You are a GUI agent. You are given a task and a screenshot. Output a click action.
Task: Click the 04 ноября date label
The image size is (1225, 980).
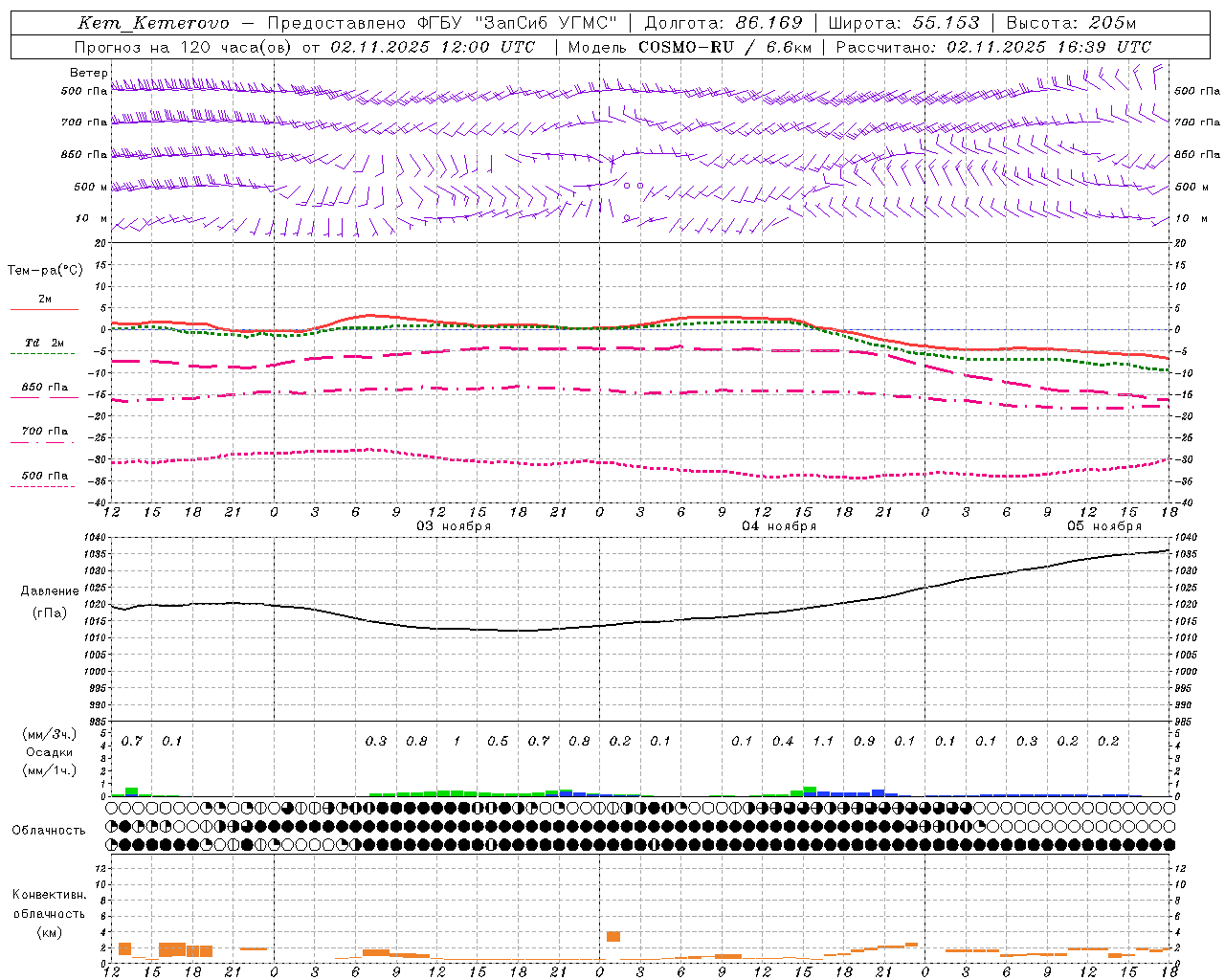coord(779,526)
